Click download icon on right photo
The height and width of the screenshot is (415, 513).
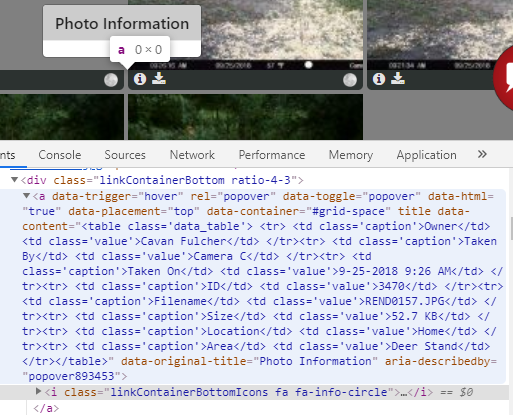tap(398, 78)
